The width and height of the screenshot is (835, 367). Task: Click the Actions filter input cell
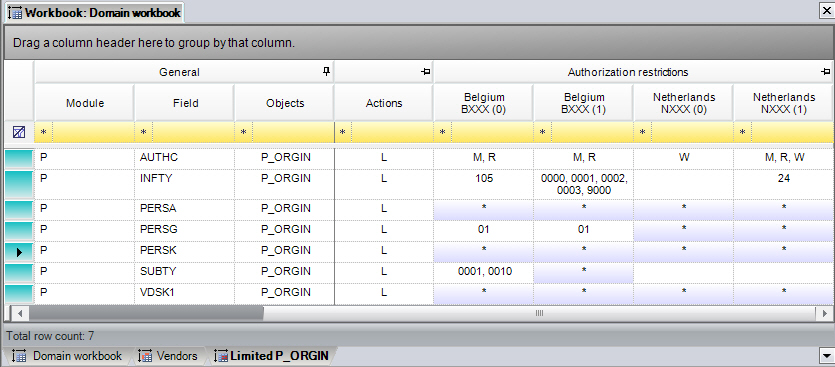click(391, 132)
